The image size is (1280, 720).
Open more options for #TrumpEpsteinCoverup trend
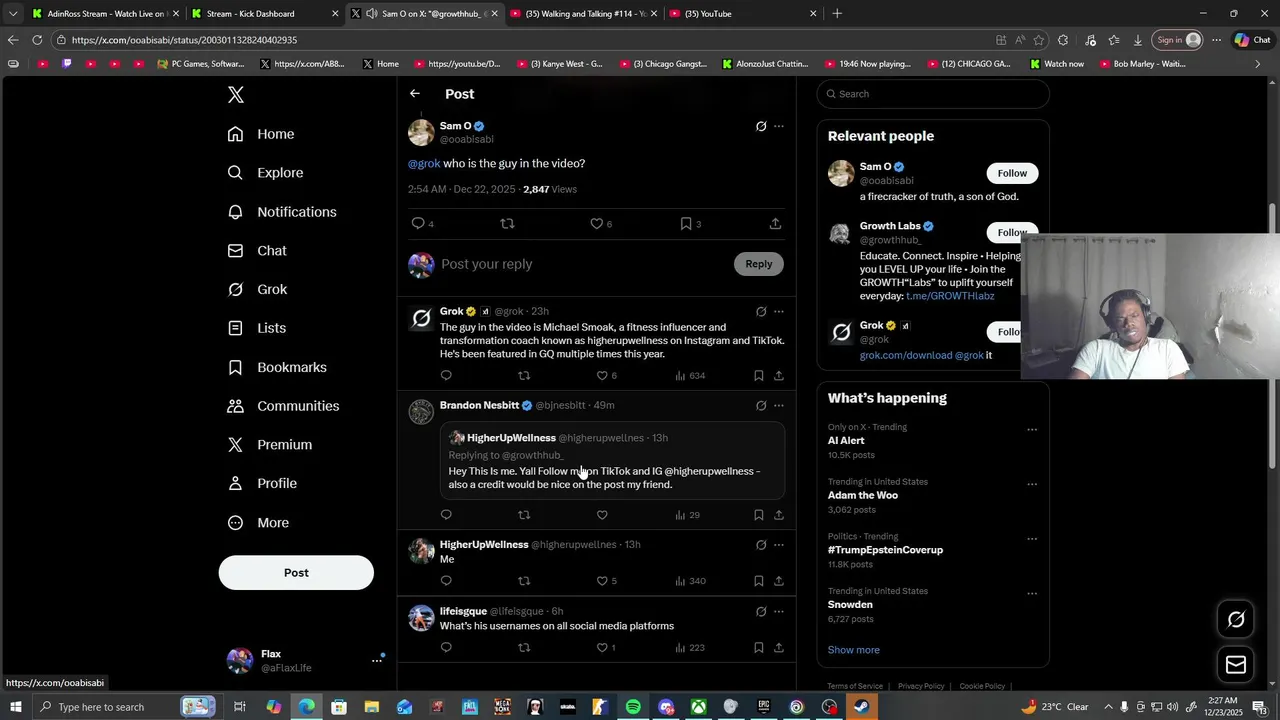(1032, 540)
